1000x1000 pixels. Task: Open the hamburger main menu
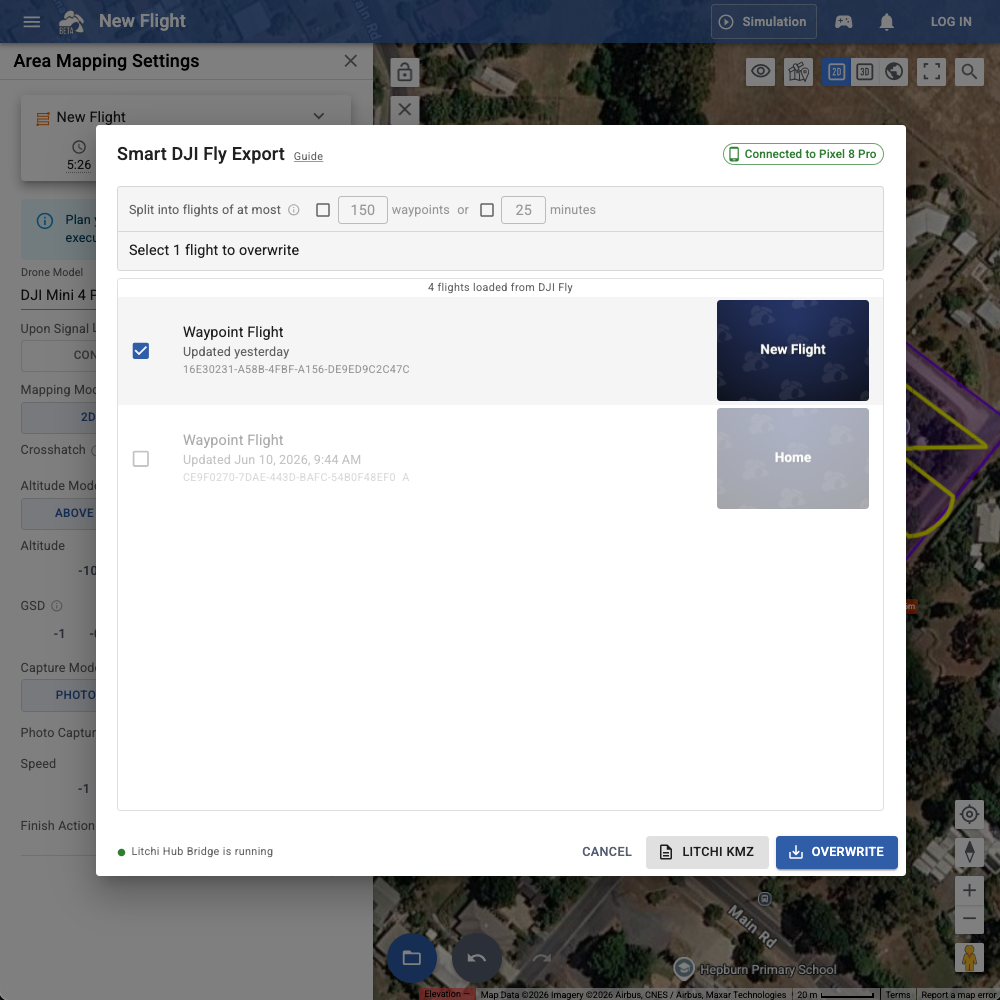31,22
